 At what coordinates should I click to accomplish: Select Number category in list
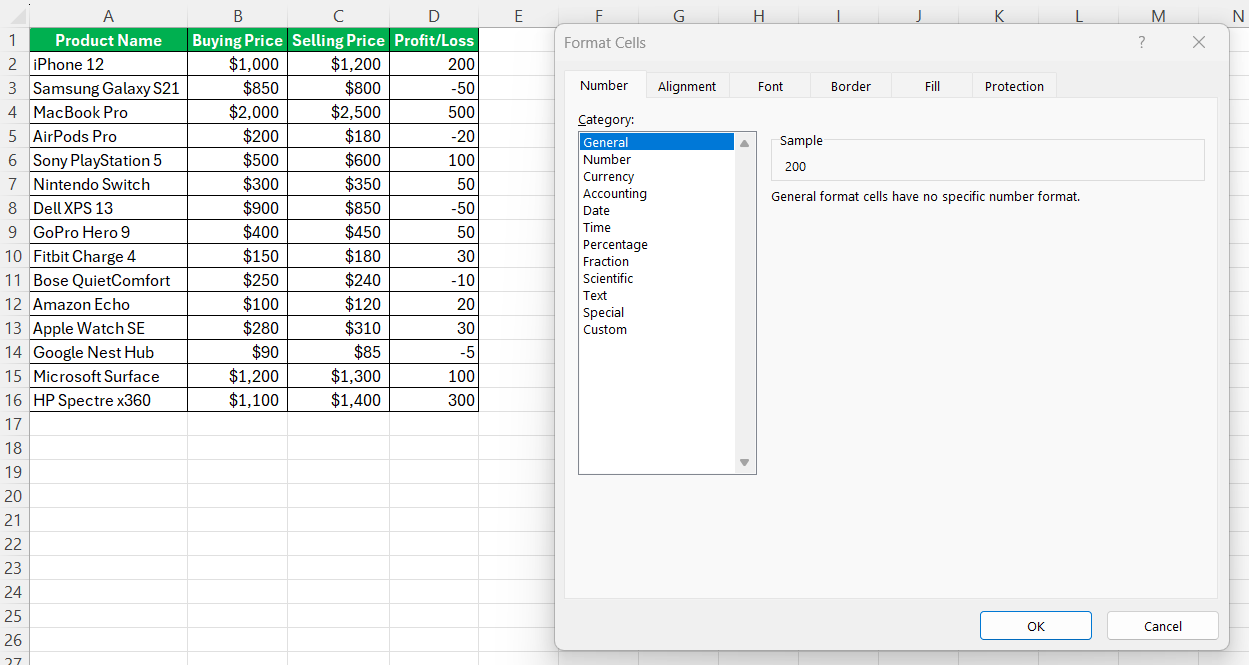[657, 159]
